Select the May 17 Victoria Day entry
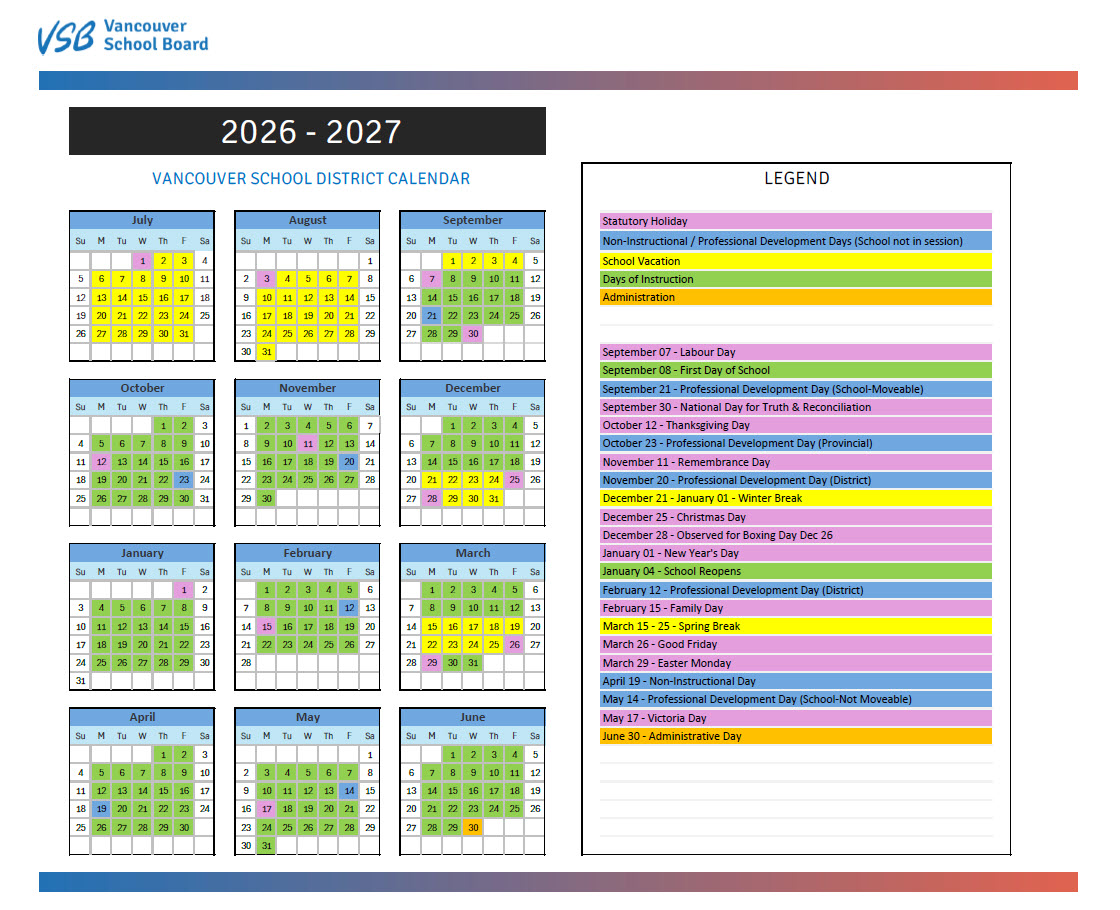 (795, 717)
